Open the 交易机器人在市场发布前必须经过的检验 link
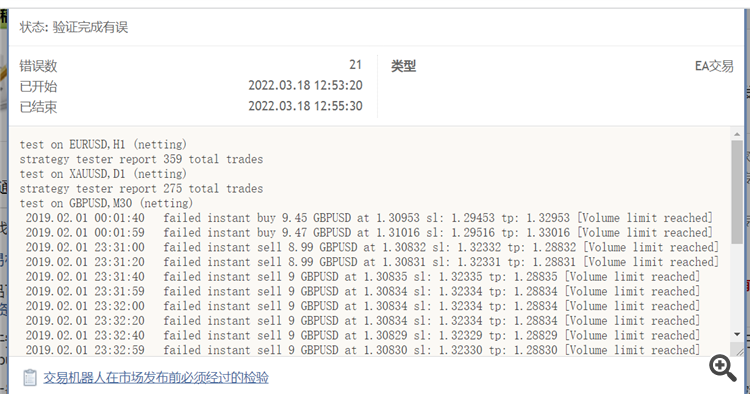Viewport: 750px width, 394px height. [156, 378]
